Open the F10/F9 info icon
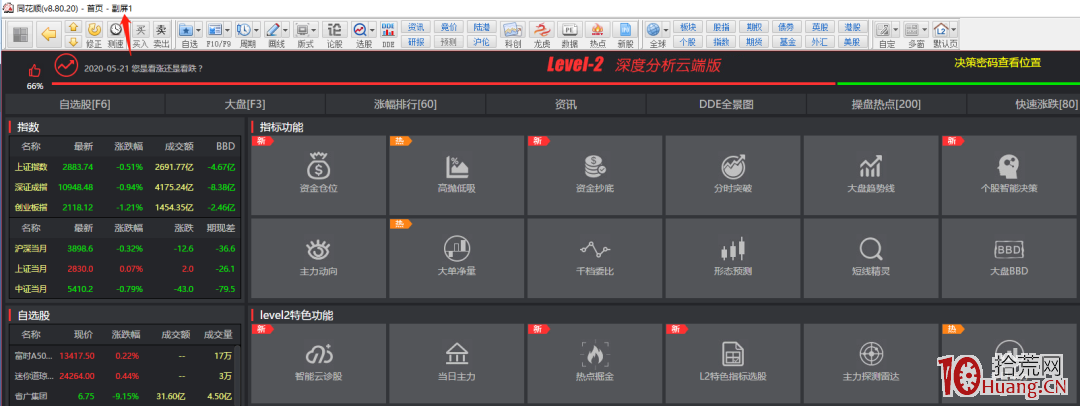 click(x=214, y=30)
